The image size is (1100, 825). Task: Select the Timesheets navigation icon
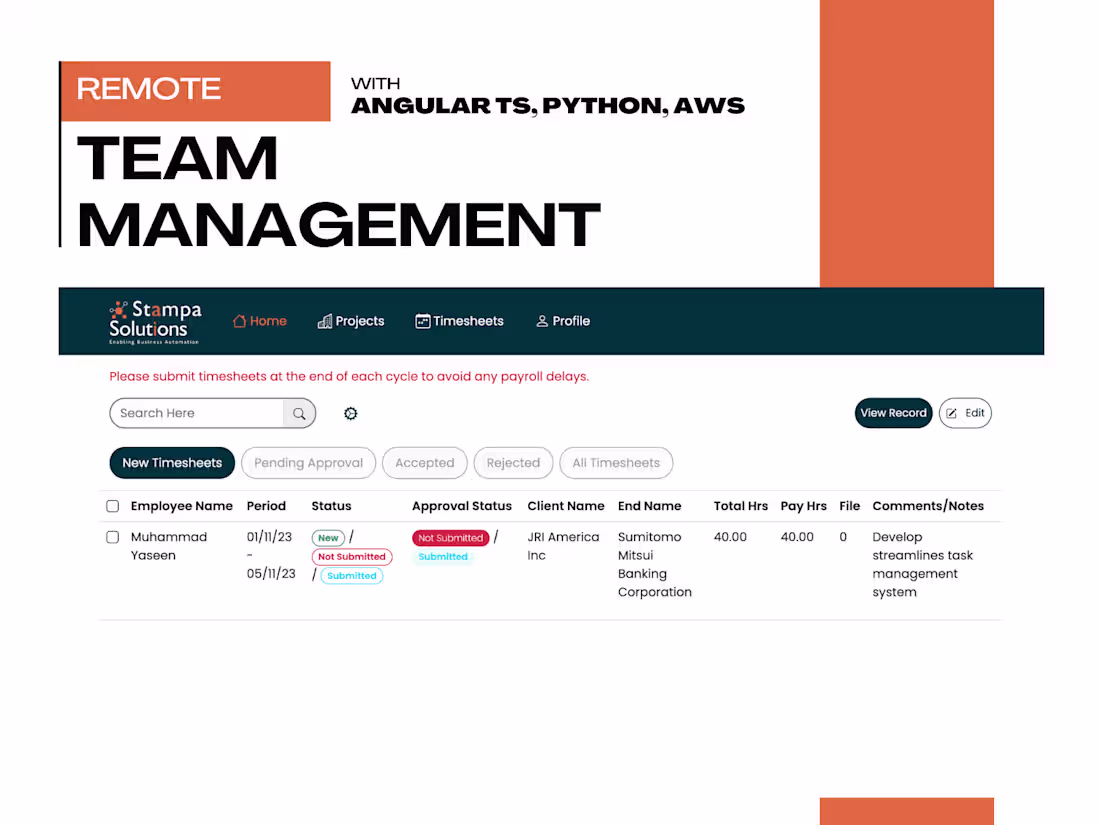pyautogui.click(x=423, y=321)
